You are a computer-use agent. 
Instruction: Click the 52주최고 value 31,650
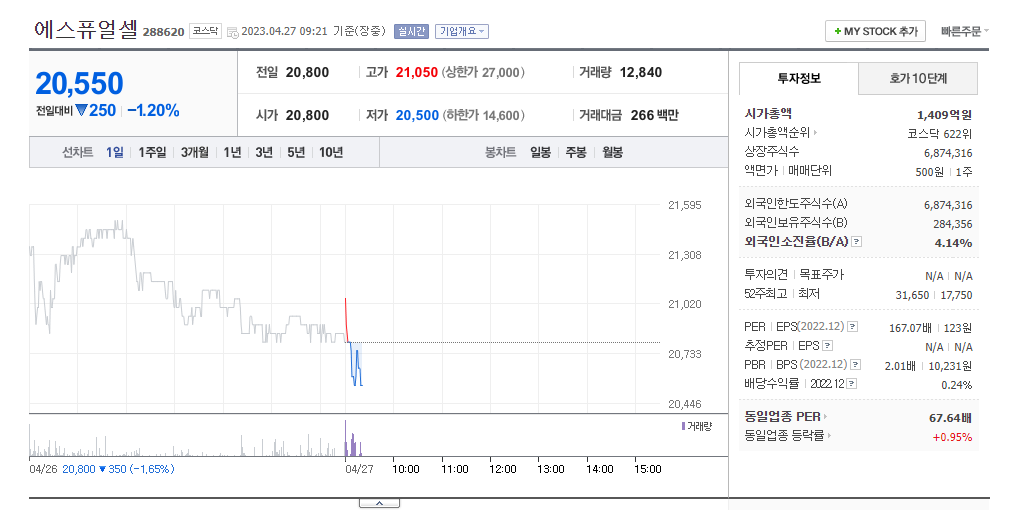click(x=912, y=295)
